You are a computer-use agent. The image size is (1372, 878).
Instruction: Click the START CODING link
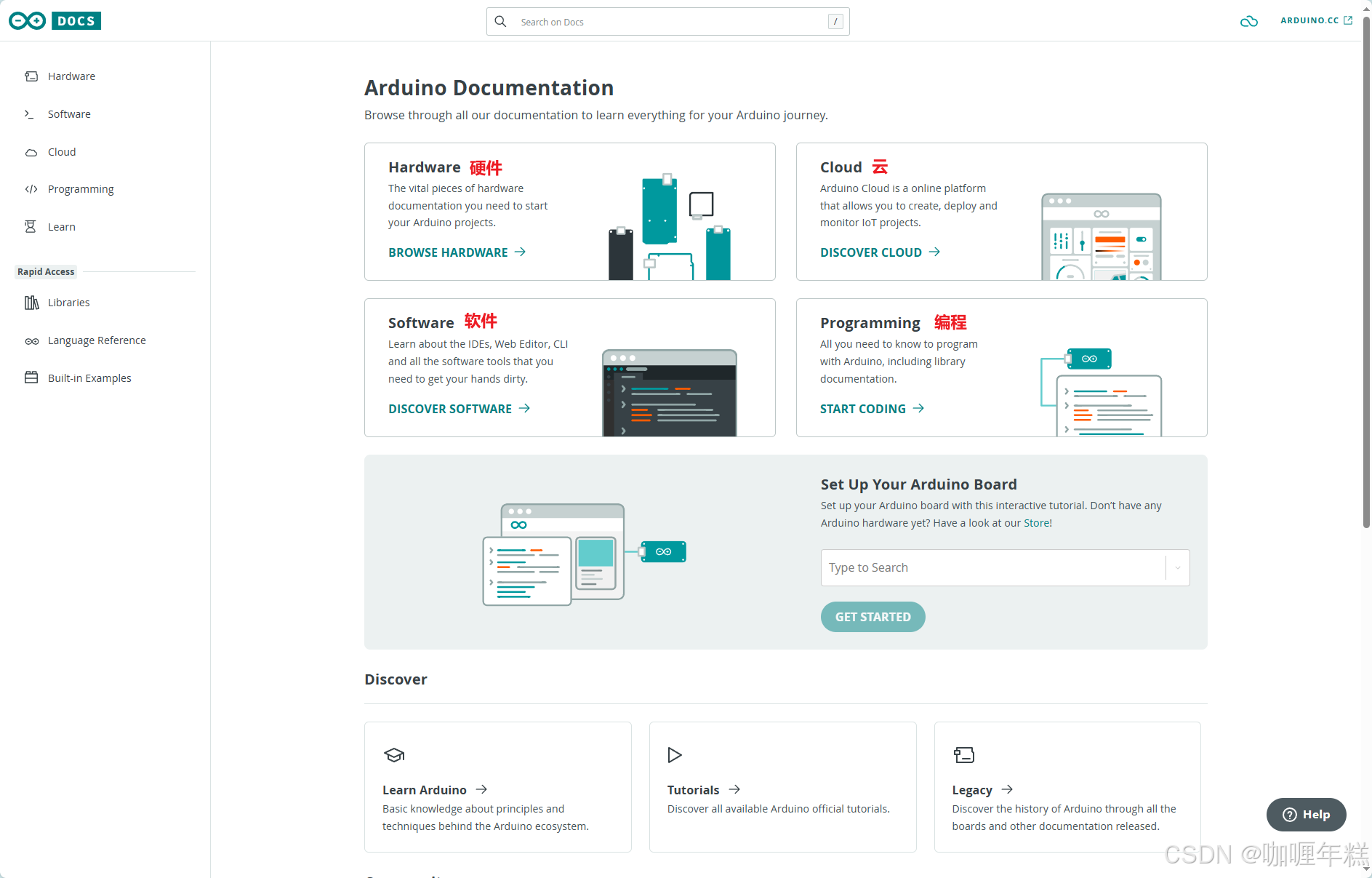(x=862, y=409)
